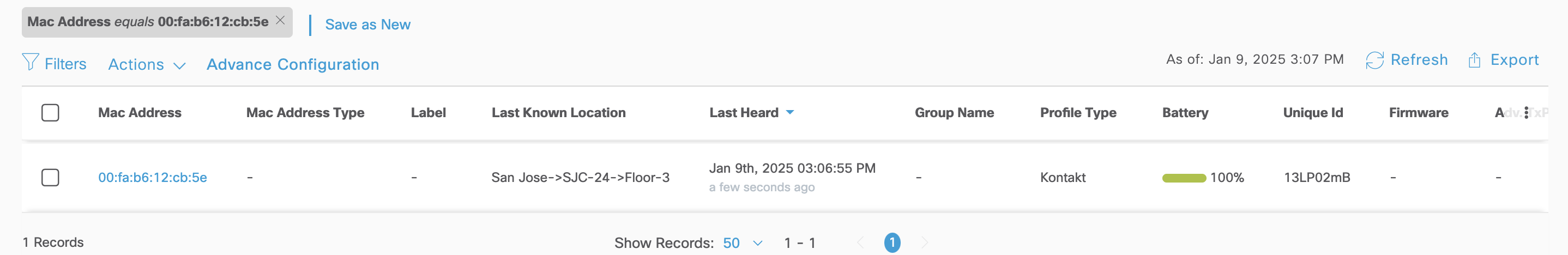Open the column options three-dot menu
This screenshot has height=255, width=1568.
1526,113
